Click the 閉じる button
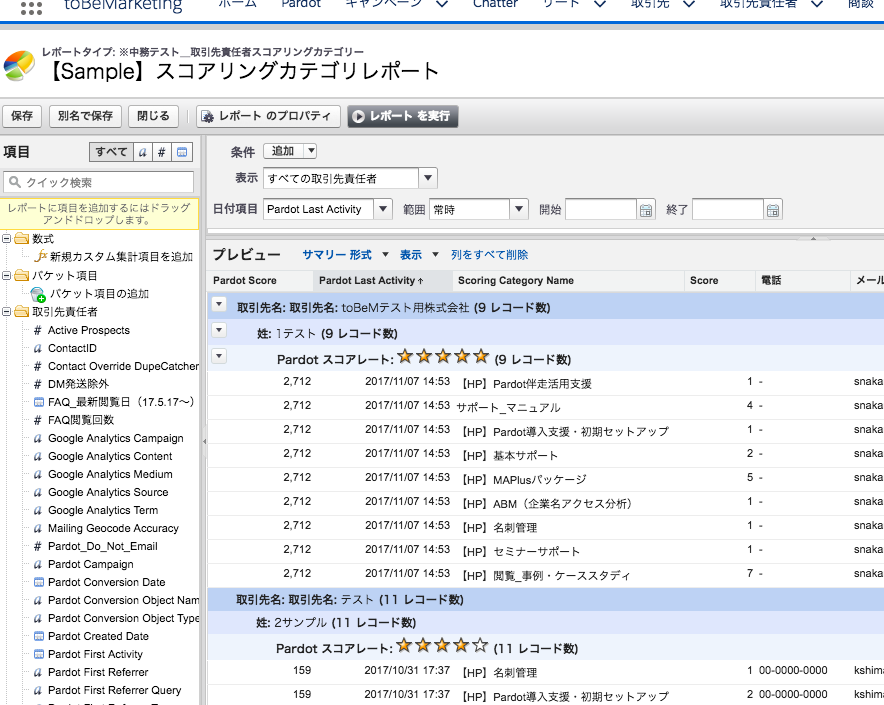 click(x=153, y=116)
